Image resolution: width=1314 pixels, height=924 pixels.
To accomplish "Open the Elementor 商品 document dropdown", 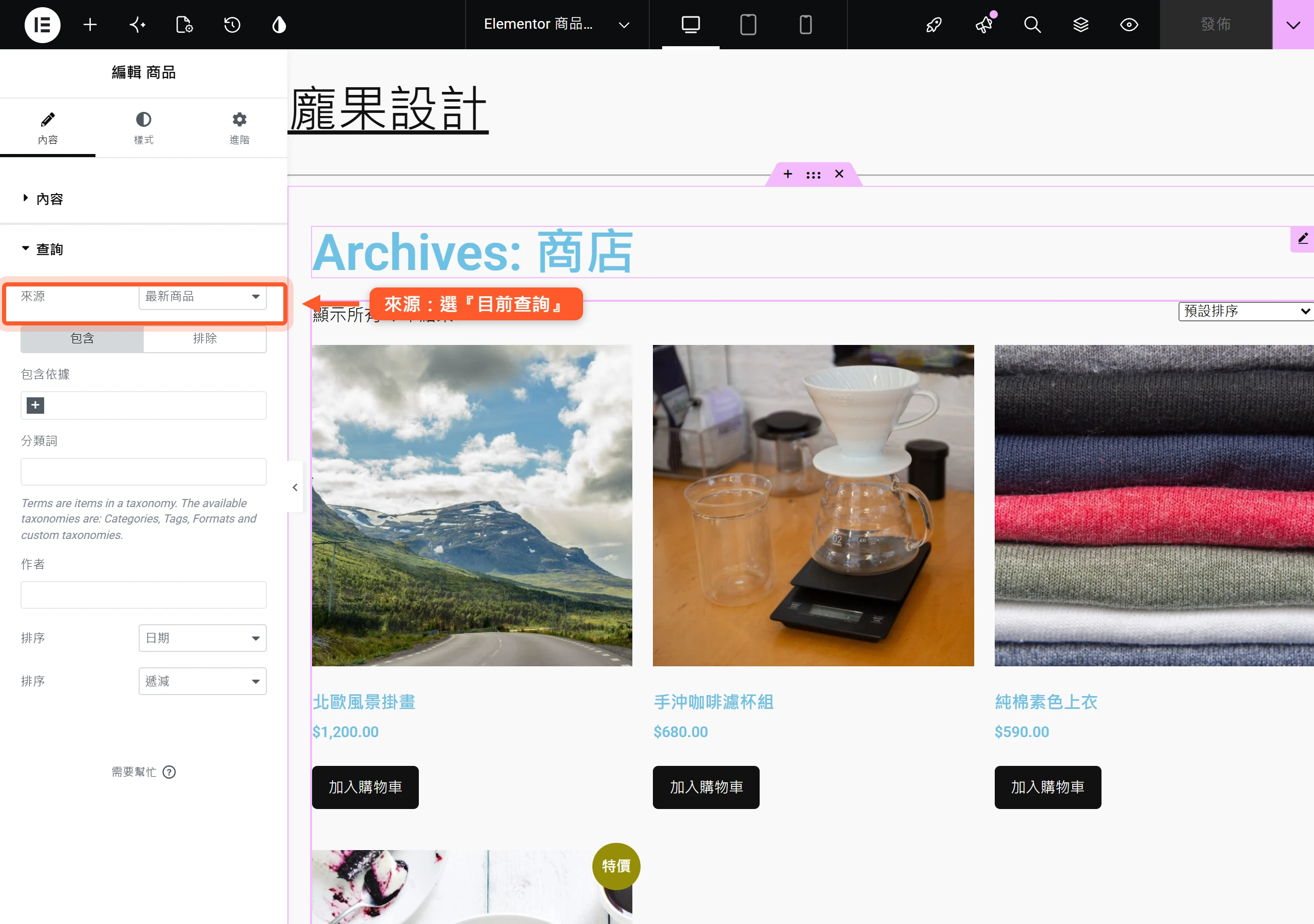I will [x=557, y=25].
